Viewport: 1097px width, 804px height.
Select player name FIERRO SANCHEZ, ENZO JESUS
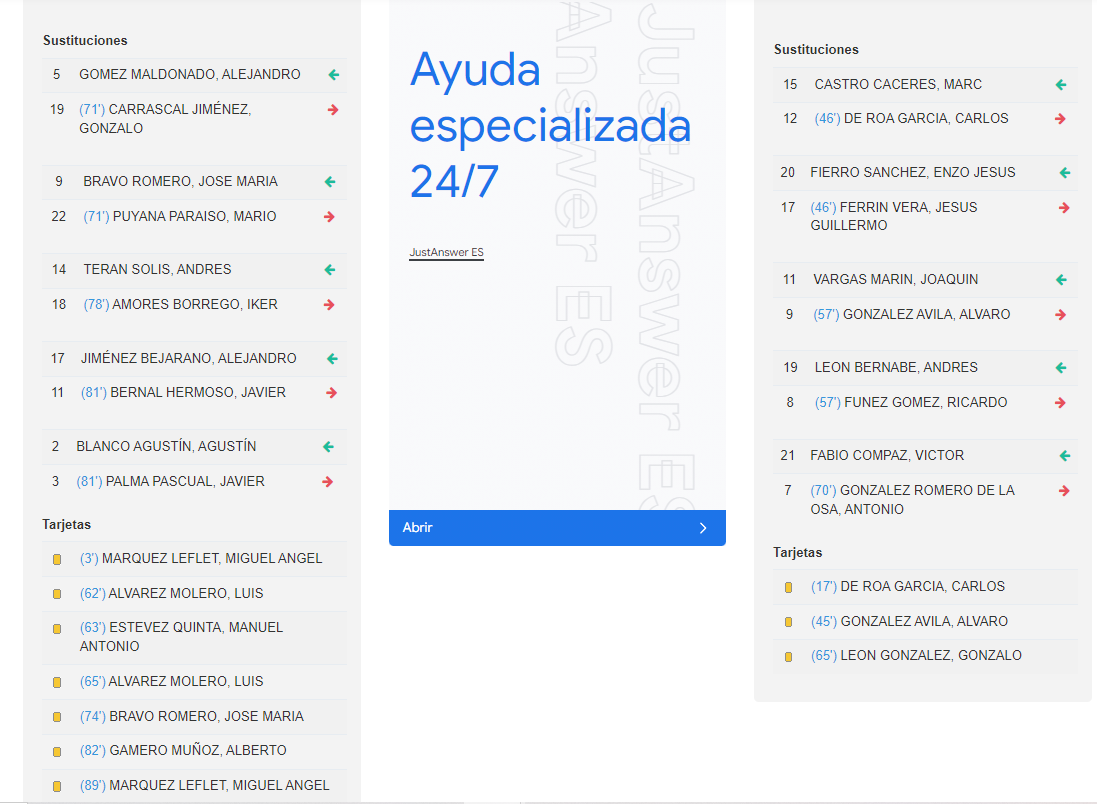point(913,172)
